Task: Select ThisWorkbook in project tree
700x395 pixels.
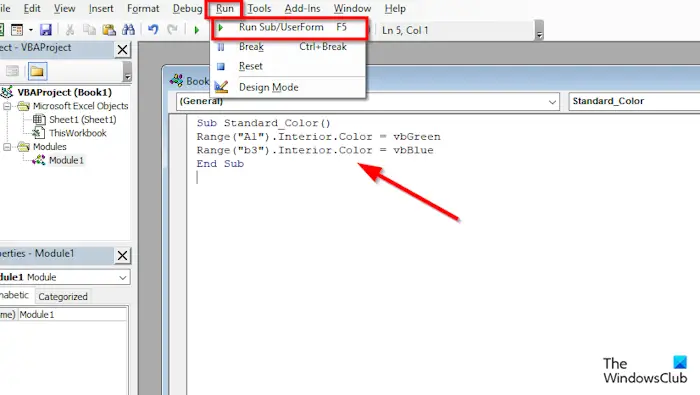Action: (x=78, y=133)
